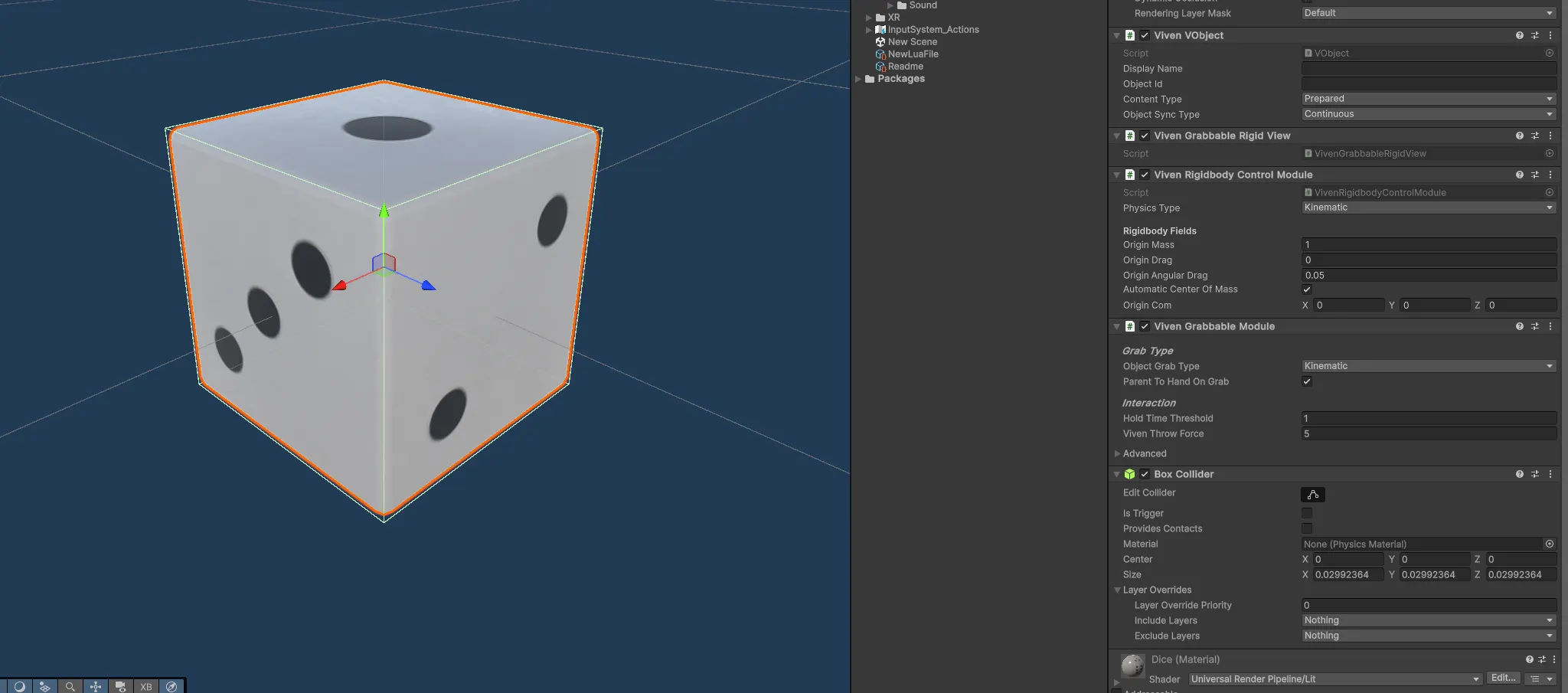Viewport: 1568px width, 693px height.
Task: Open presets for Viven Grabbable Rigid View
Action: [1534, 136]
